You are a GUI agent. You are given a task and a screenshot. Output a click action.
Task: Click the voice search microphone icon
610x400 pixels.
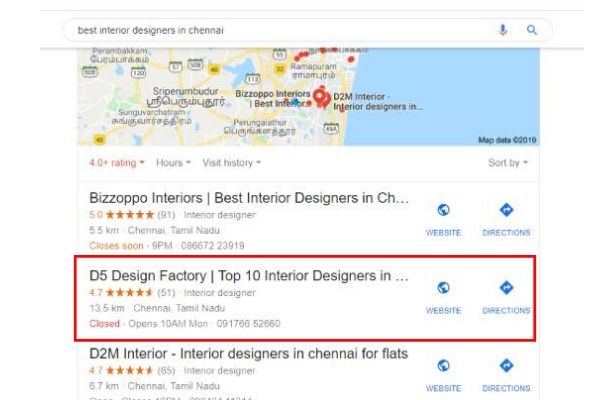503,30
